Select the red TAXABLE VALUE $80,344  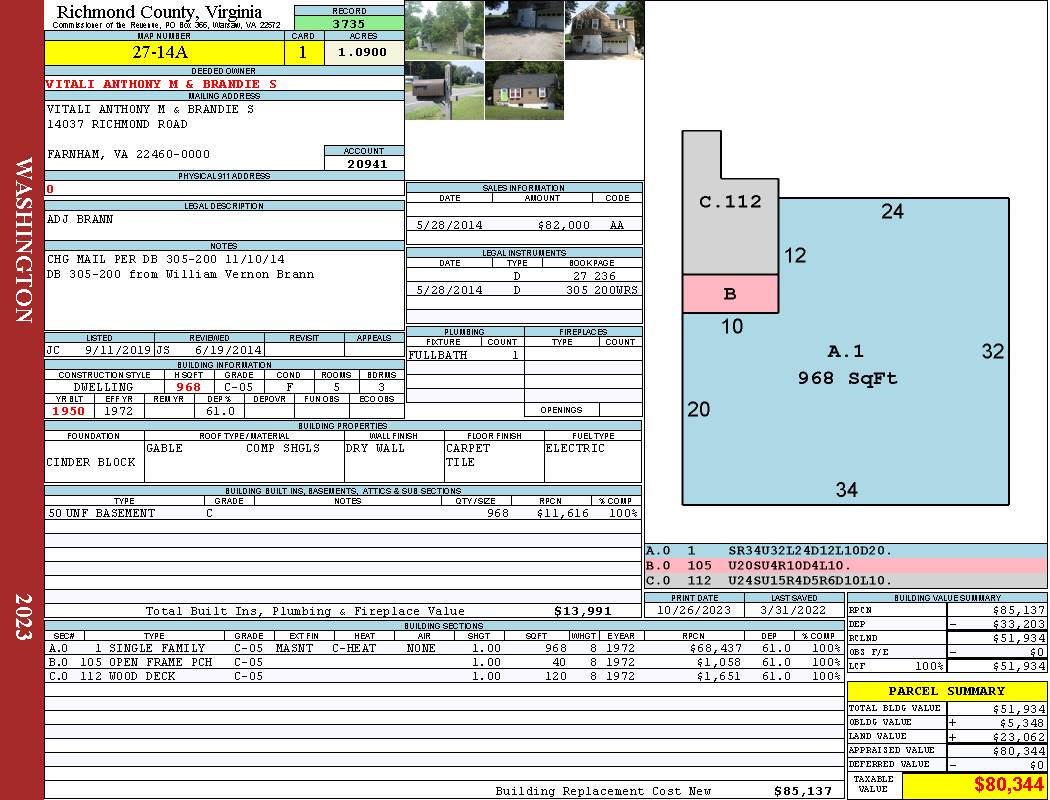coord(1008,785)
